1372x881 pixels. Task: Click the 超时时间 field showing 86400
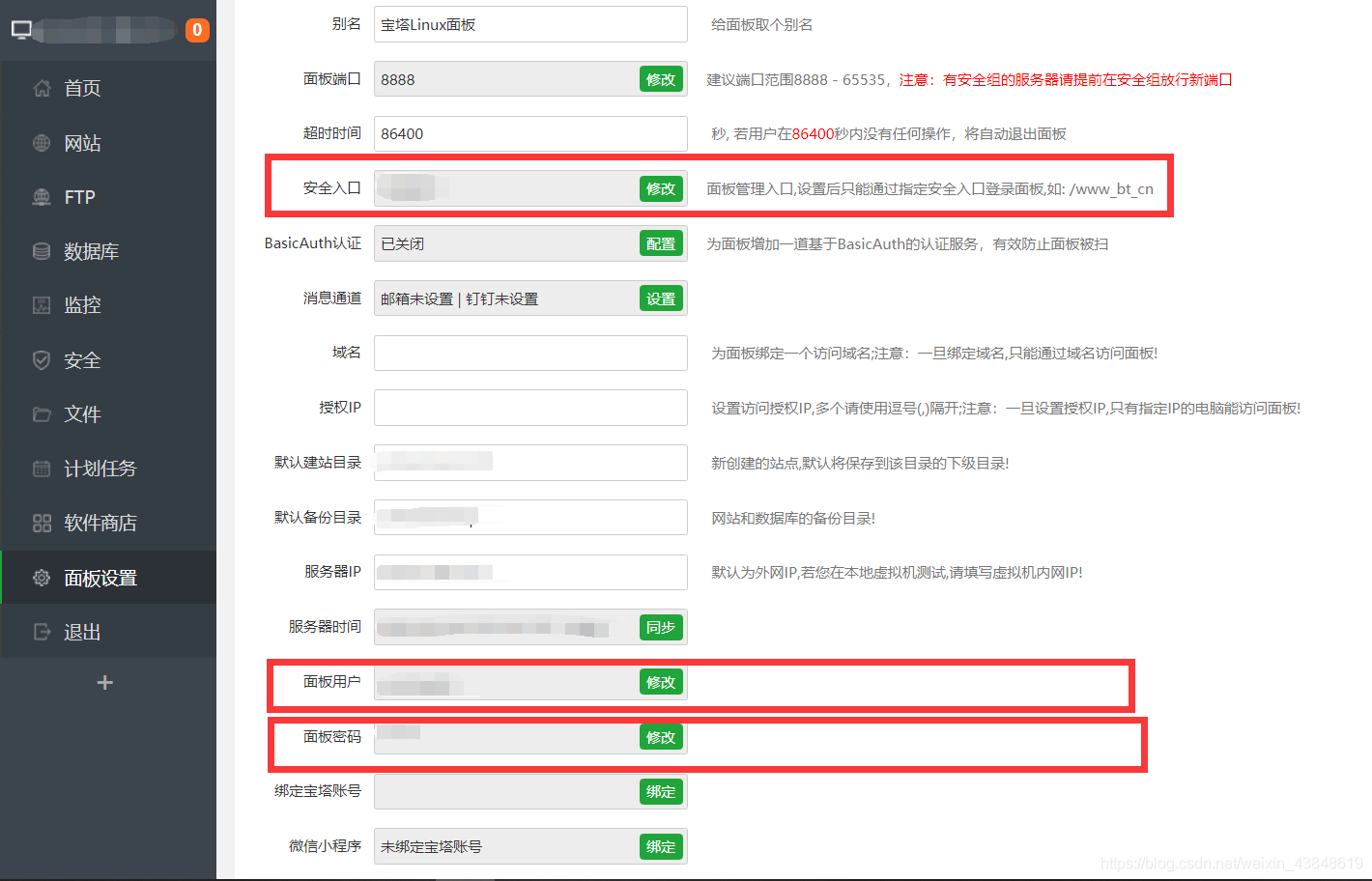530,133
